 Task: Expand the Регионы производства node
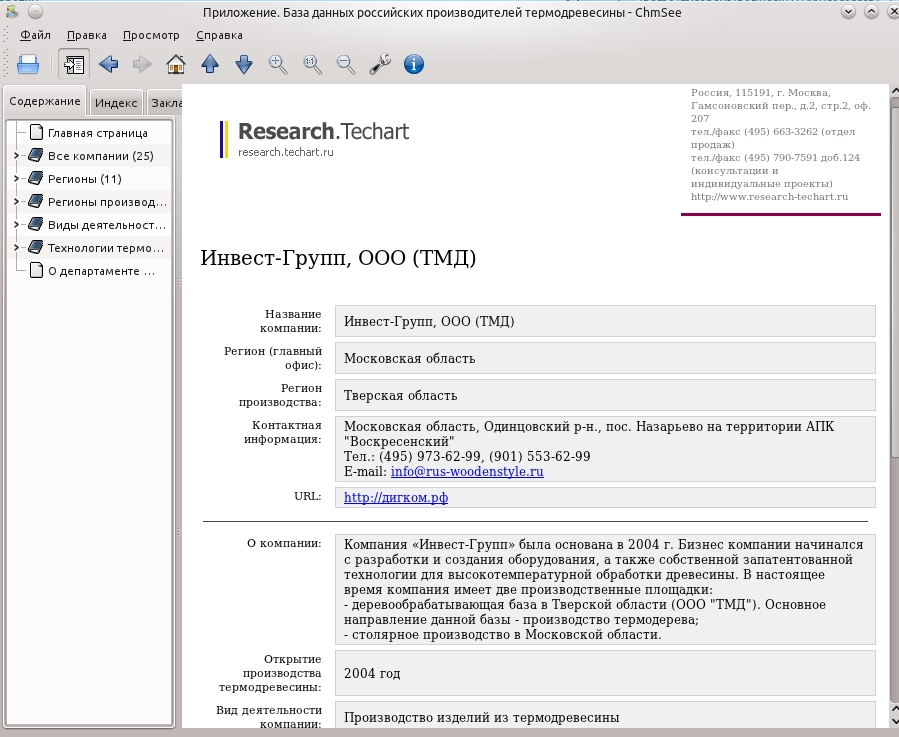[x=16, y=201]
